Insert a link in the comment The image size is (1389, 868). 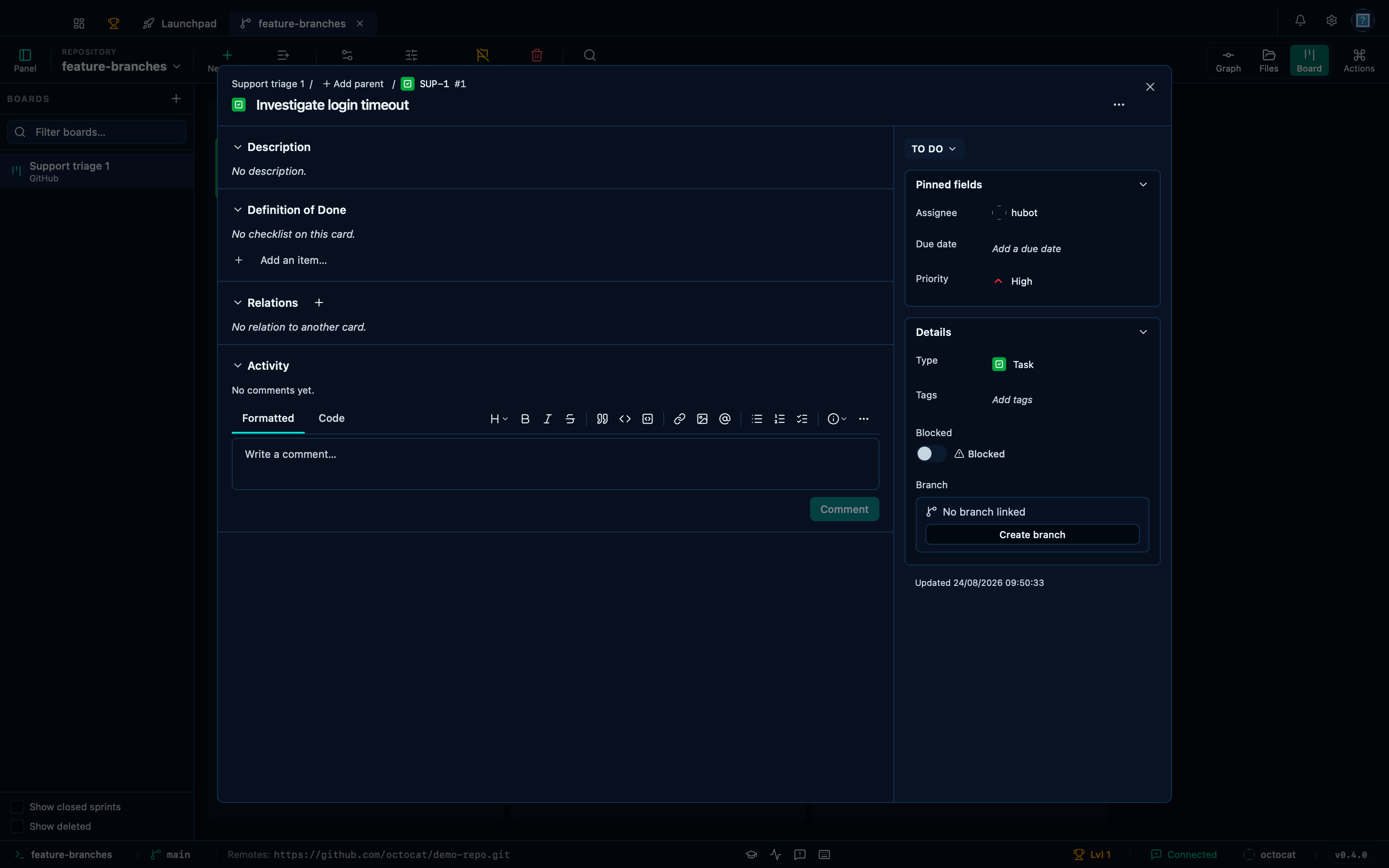(680, 419)
